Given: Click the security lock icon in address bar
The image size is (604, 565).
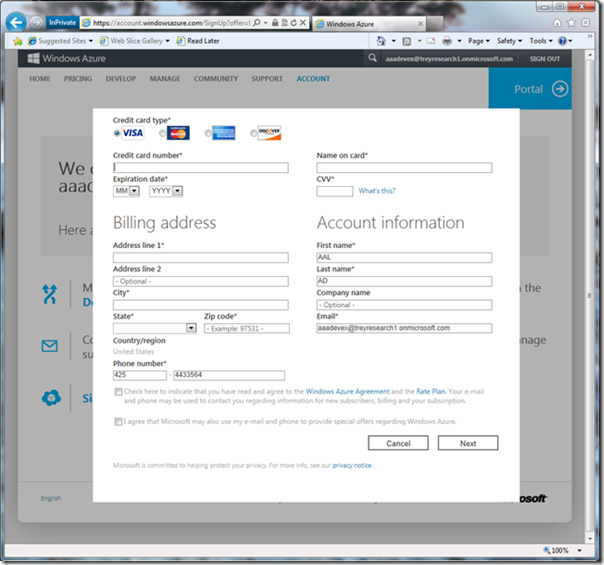Looking at the screenshot, I should [x=275, y=23].
